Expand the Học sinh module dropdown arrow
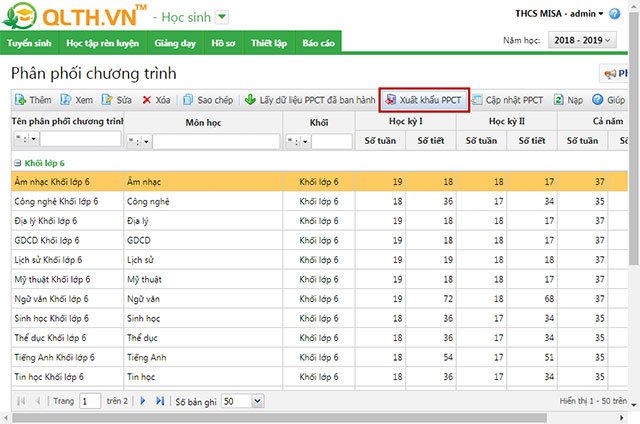 222,16
